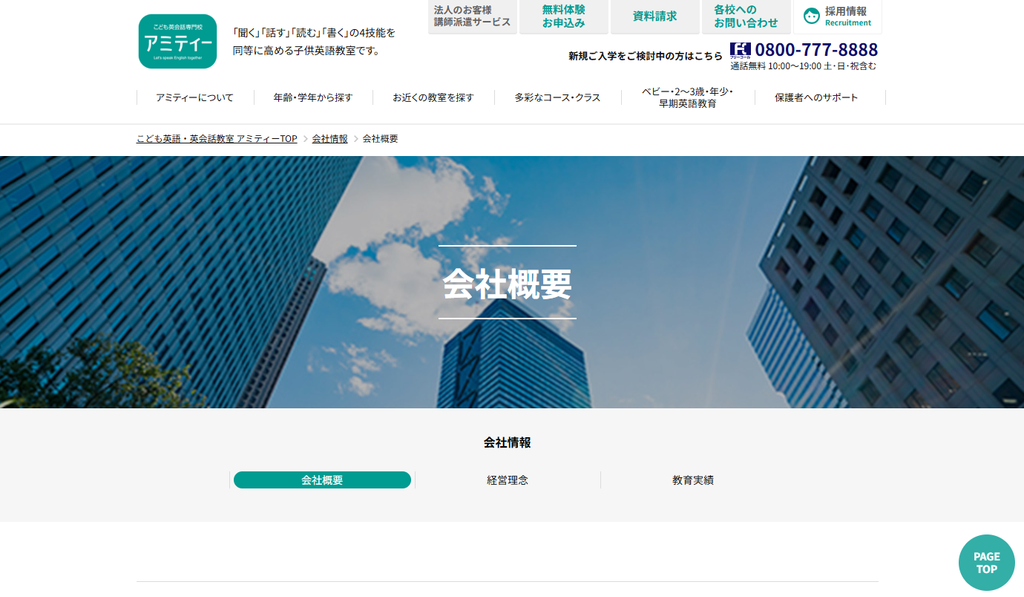Screen dimensions: 1024x597
Task: Open アミティーについて menu
Action: click(195, 97)
